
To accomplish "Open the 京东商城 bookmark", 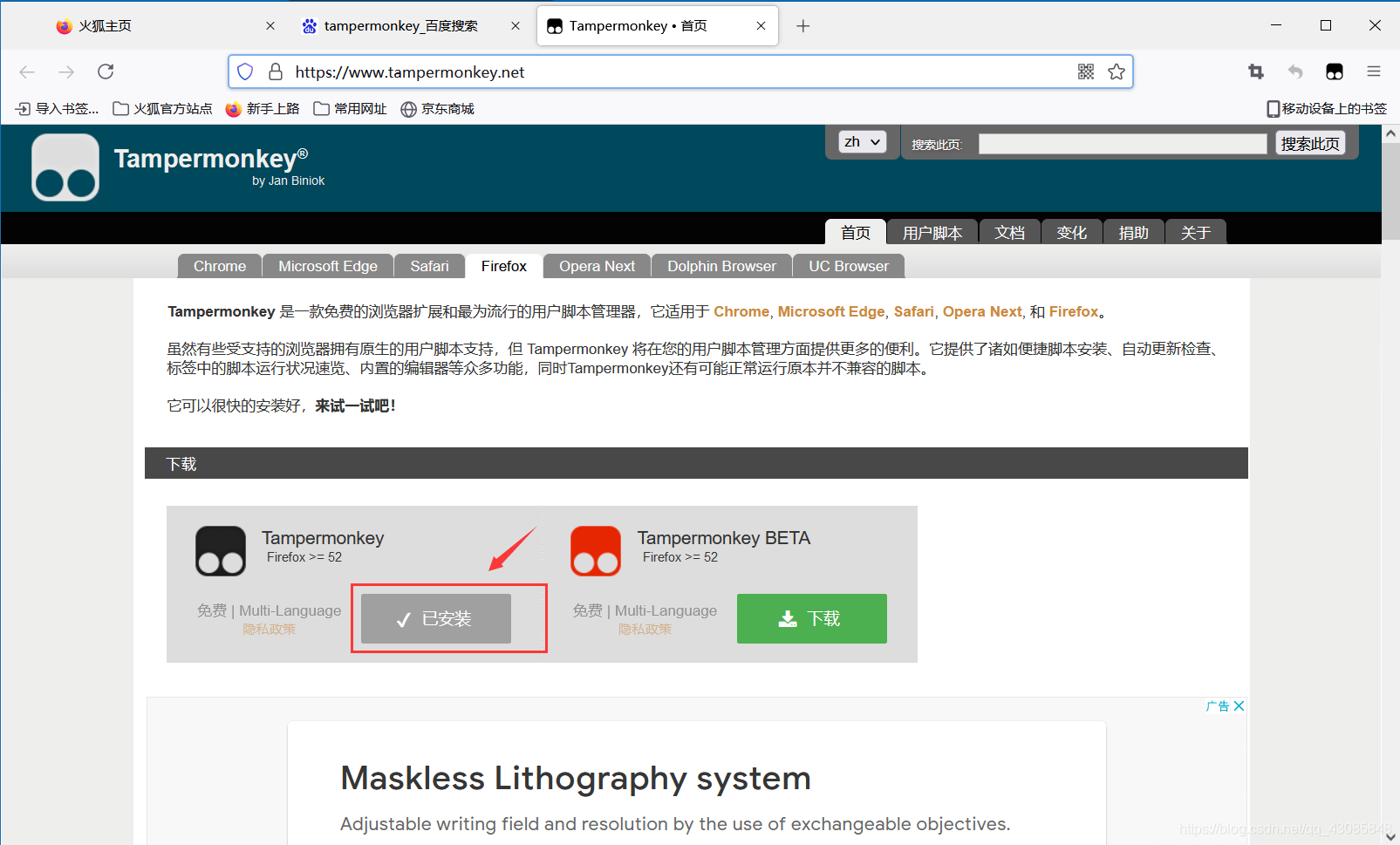I will [438, 108].
